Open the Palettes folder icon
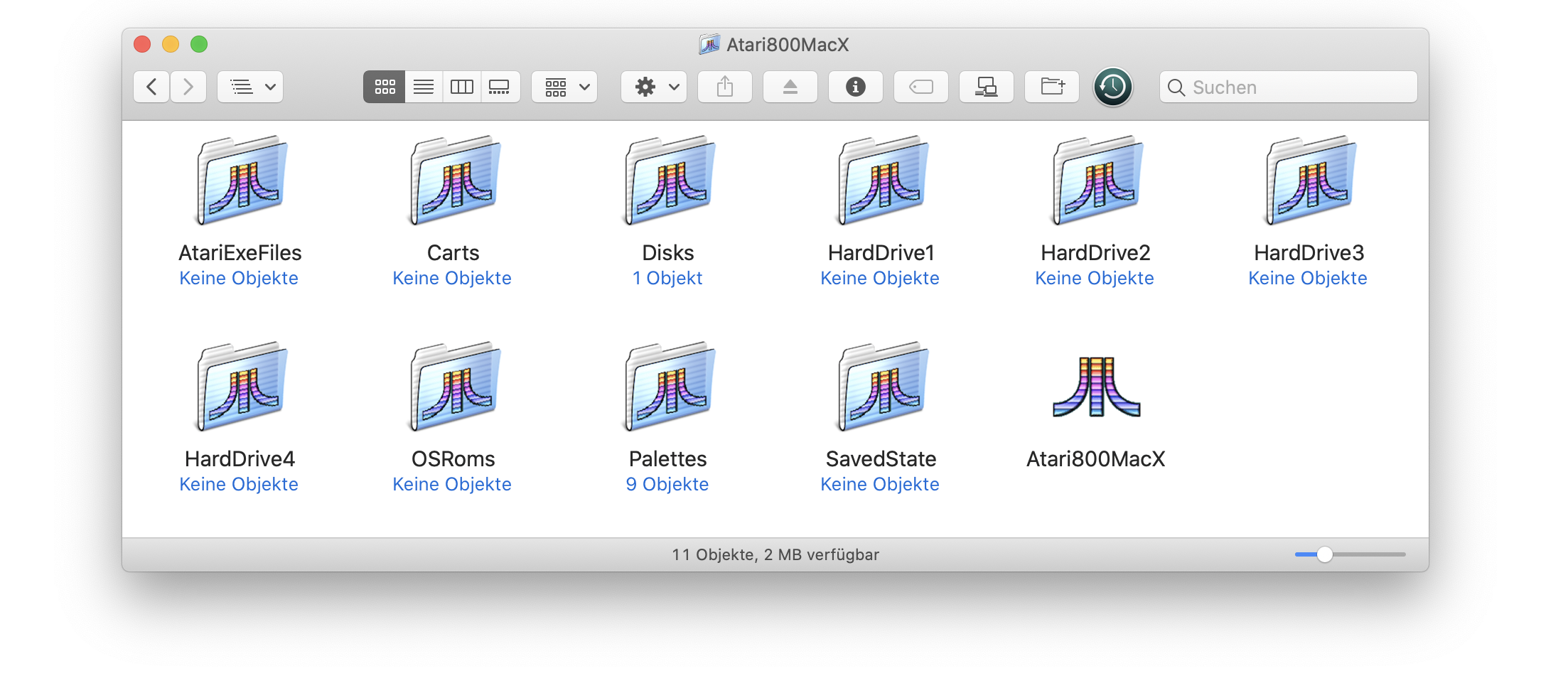 [x=670, y=387]
